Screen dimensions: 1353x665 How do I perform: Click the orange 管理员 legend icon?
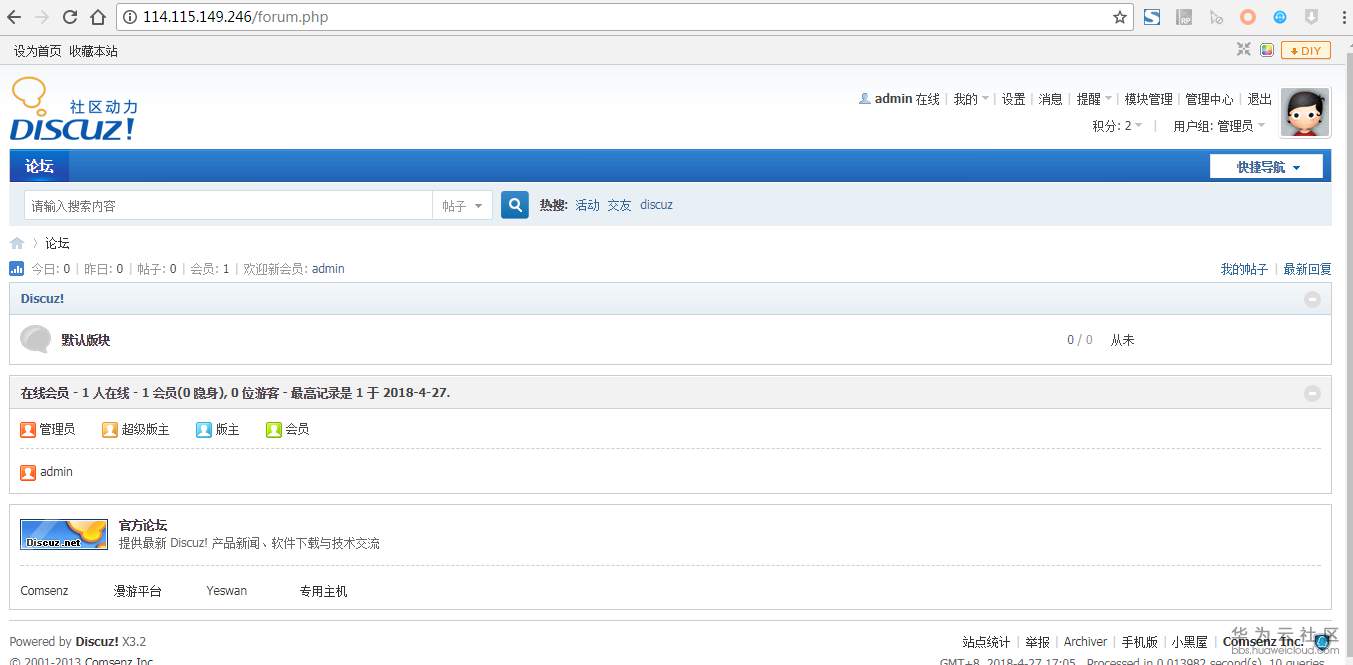[28, 429]
